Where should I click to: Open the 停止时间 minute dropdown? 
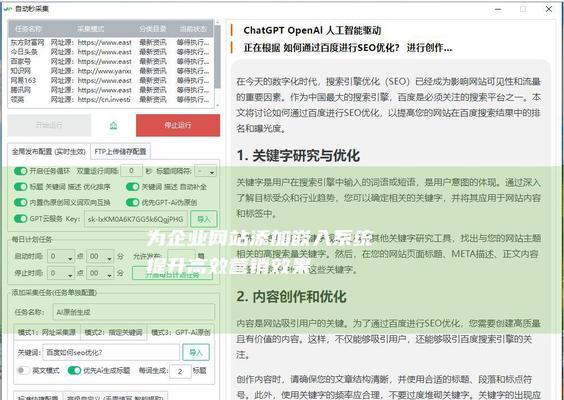coord(100,273)
